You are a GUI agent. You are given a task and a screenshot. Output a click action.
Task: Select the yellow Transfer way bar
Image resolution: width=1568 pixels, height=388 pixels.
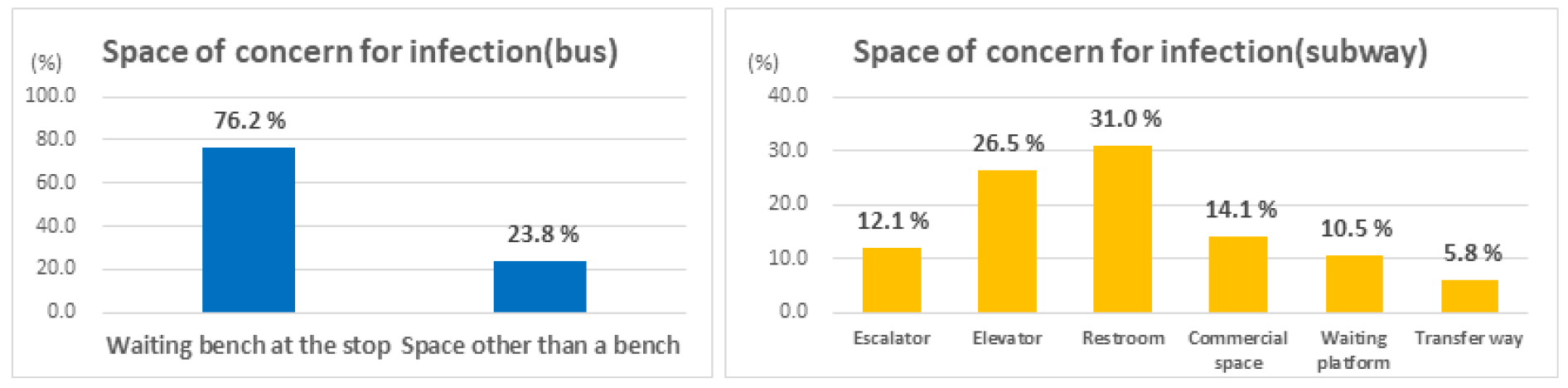(1469, 296)
